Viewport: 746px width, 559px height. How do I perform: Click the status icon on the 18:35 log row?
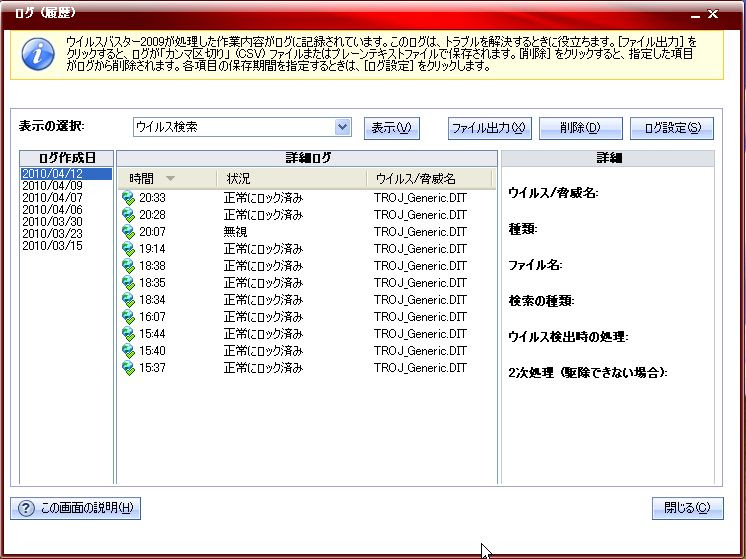(128, 283)
